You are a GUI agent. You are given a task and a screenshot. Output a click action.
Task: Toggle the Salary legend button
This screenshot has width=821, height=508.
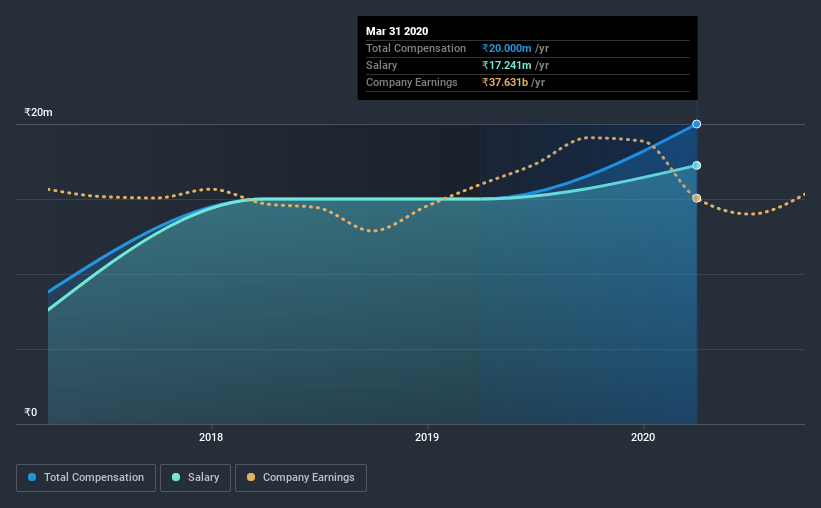point(195,478)
